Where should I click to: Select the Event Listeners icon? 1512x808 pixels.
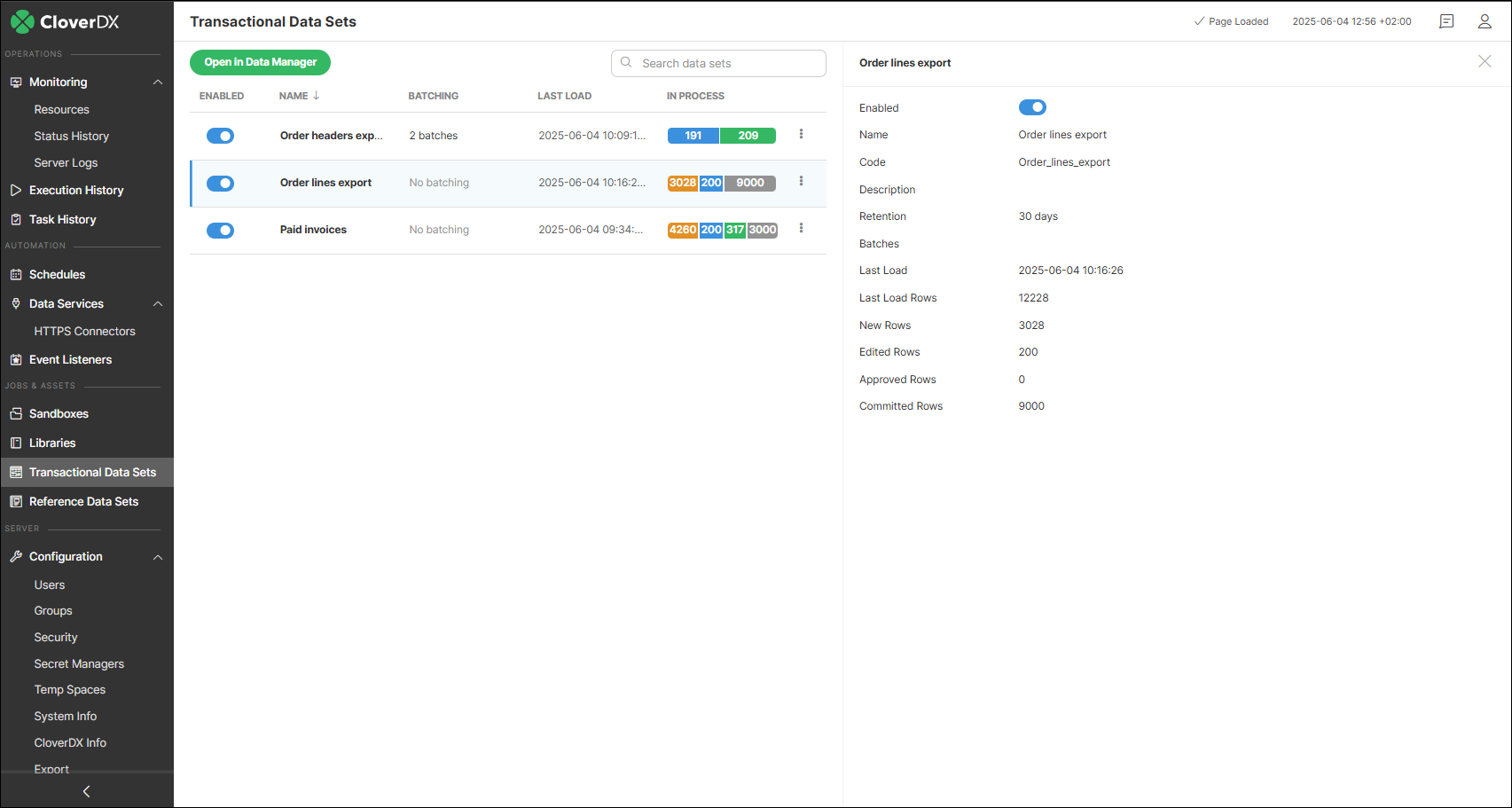click(15, 359)
